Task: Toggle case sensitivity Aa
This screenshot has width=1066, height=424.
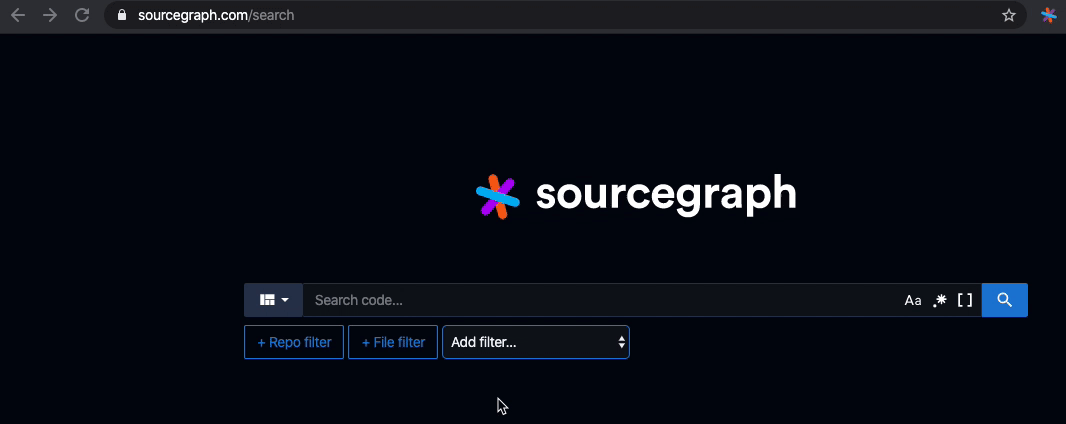Action: click(912, 300)
